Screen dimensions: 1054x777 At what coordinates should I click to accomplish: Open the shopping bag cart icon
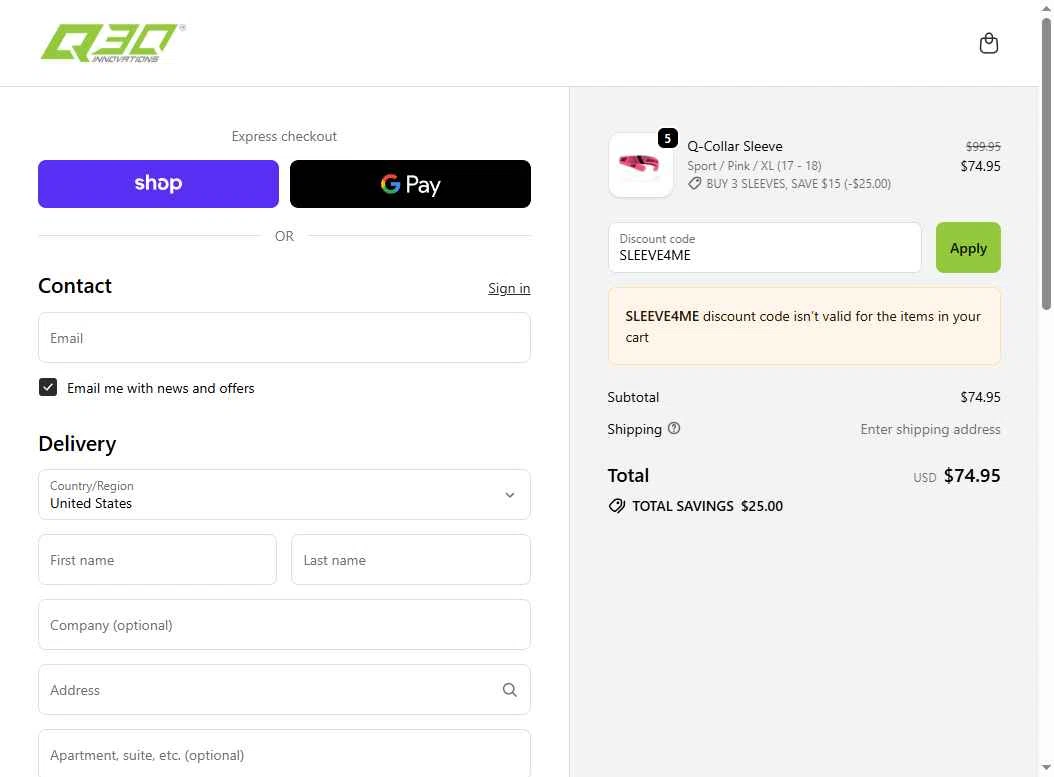[988, 44]
